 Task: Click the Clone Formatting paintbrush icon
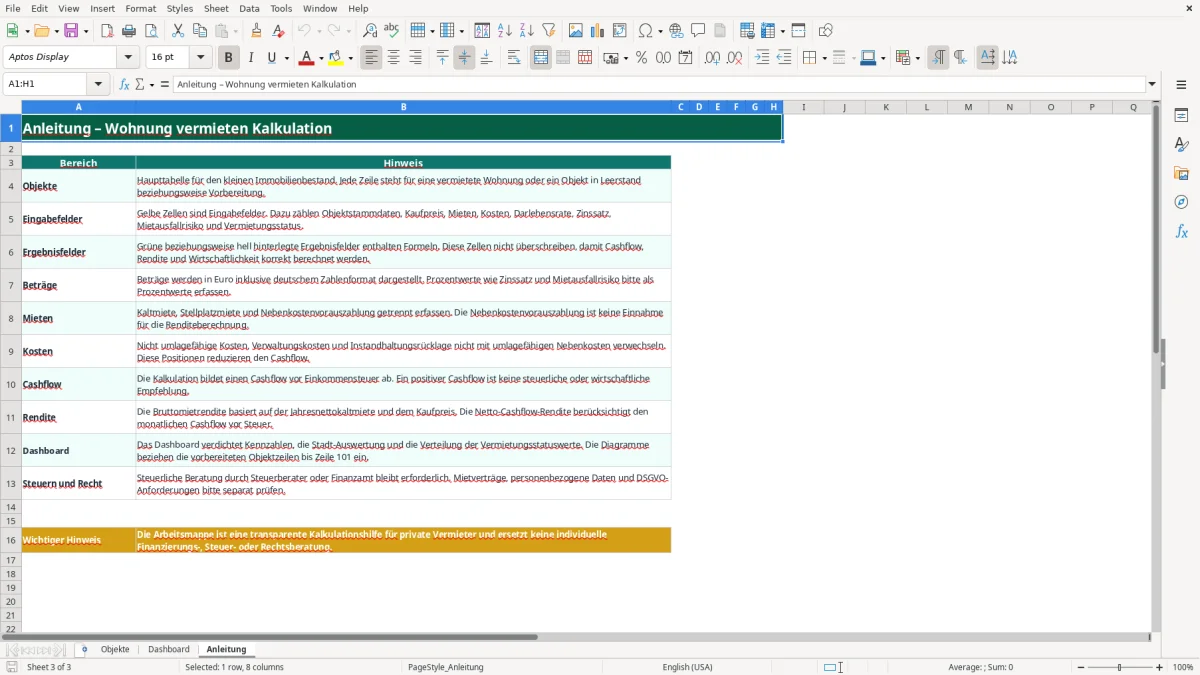pyautogui.click(x=257, y=31)
